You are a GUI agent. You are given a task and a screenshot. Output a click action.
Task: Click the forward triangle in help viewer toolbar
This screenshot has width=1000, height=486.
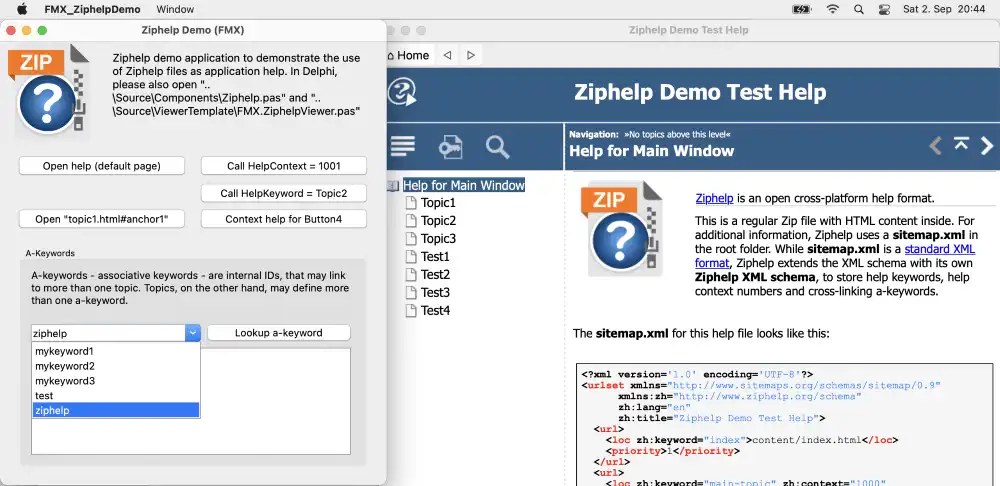(x=471, y=55)
